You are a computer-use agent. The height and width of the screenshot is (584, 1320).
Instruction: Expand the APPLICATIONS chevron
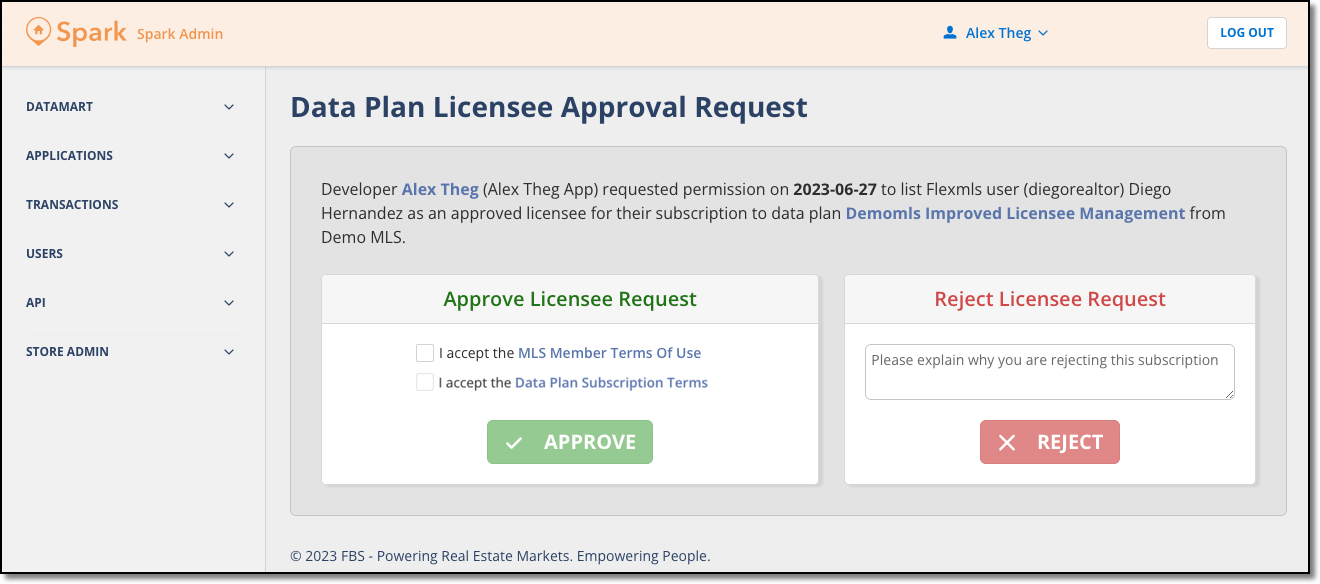(x=229, y=156)
